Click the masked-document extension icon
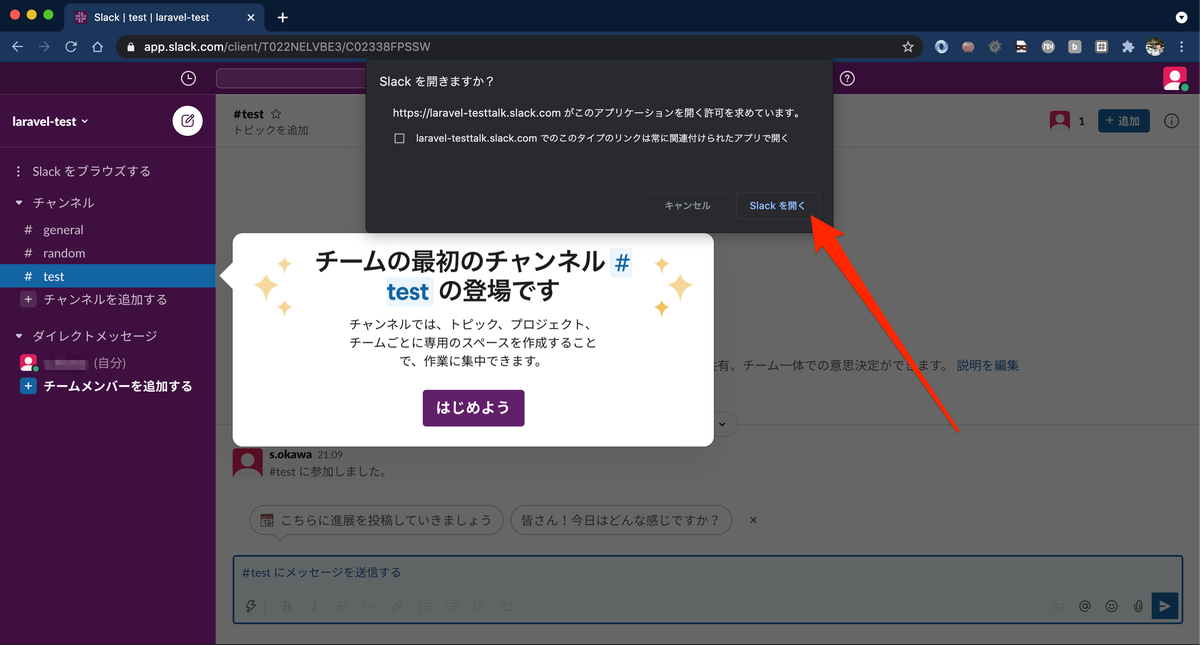The height and width of the screenshot is (645, 1200). tap(1022, 46)
